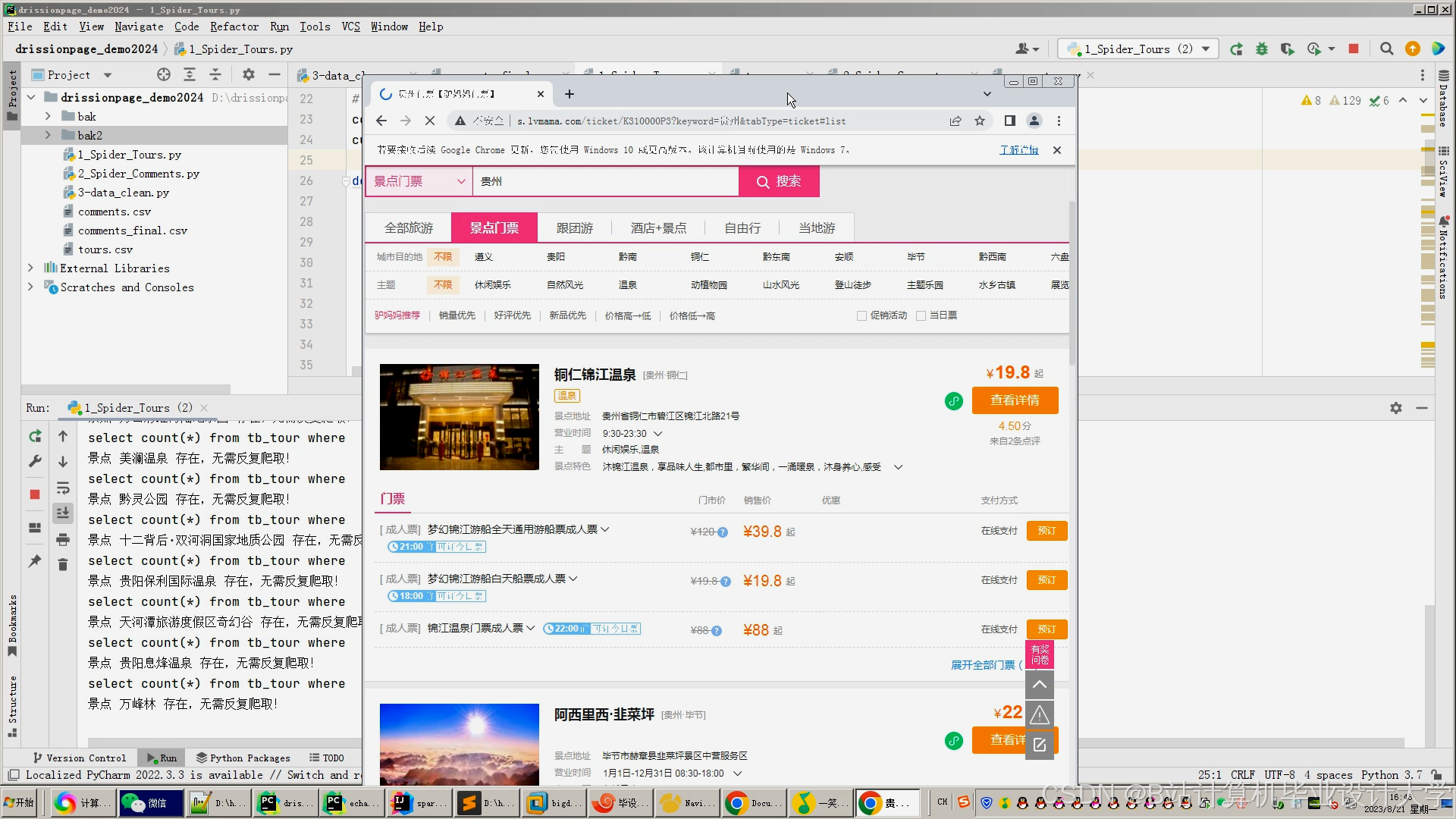Start debugging with the bug icon

click(1262, 49)
